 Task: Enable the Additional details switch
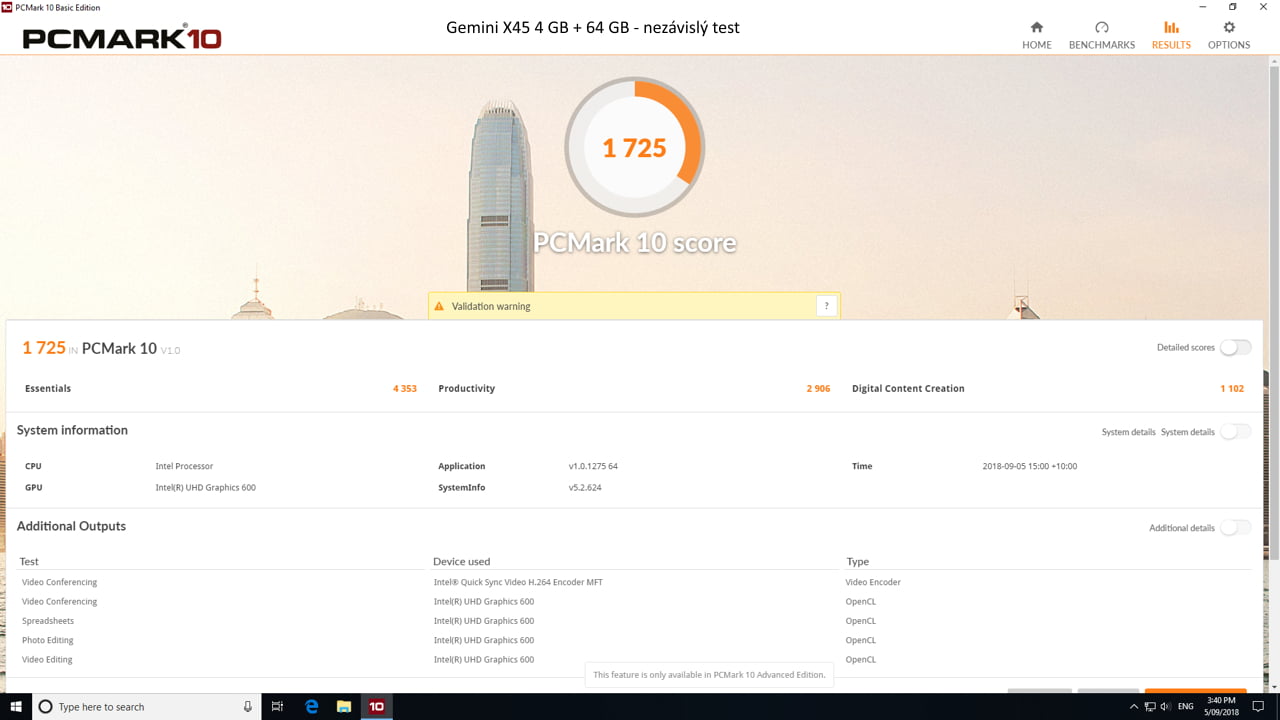1235,527
